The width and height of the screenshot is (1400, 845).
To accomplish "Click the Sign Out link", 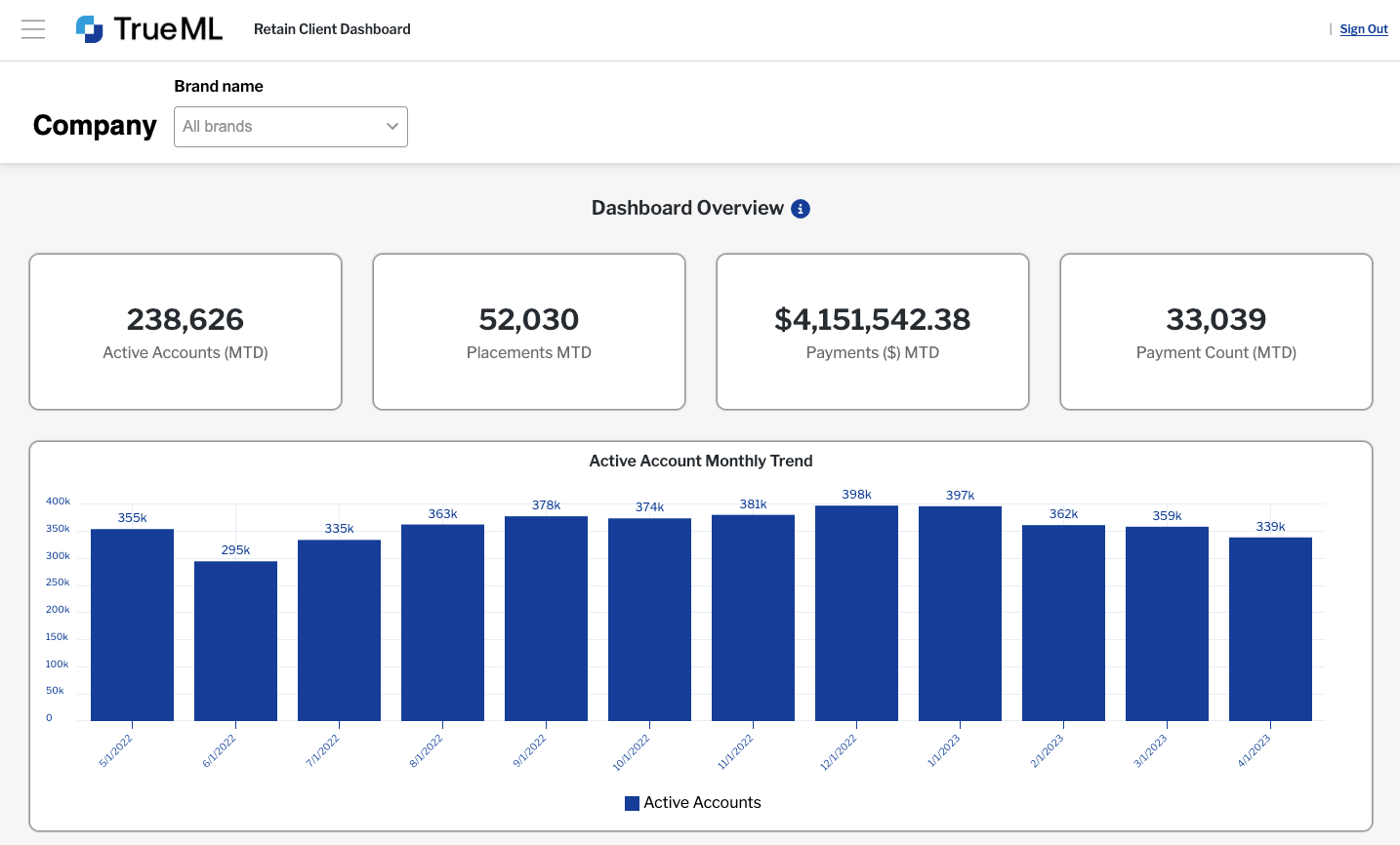I will [x=1363, y=29].
